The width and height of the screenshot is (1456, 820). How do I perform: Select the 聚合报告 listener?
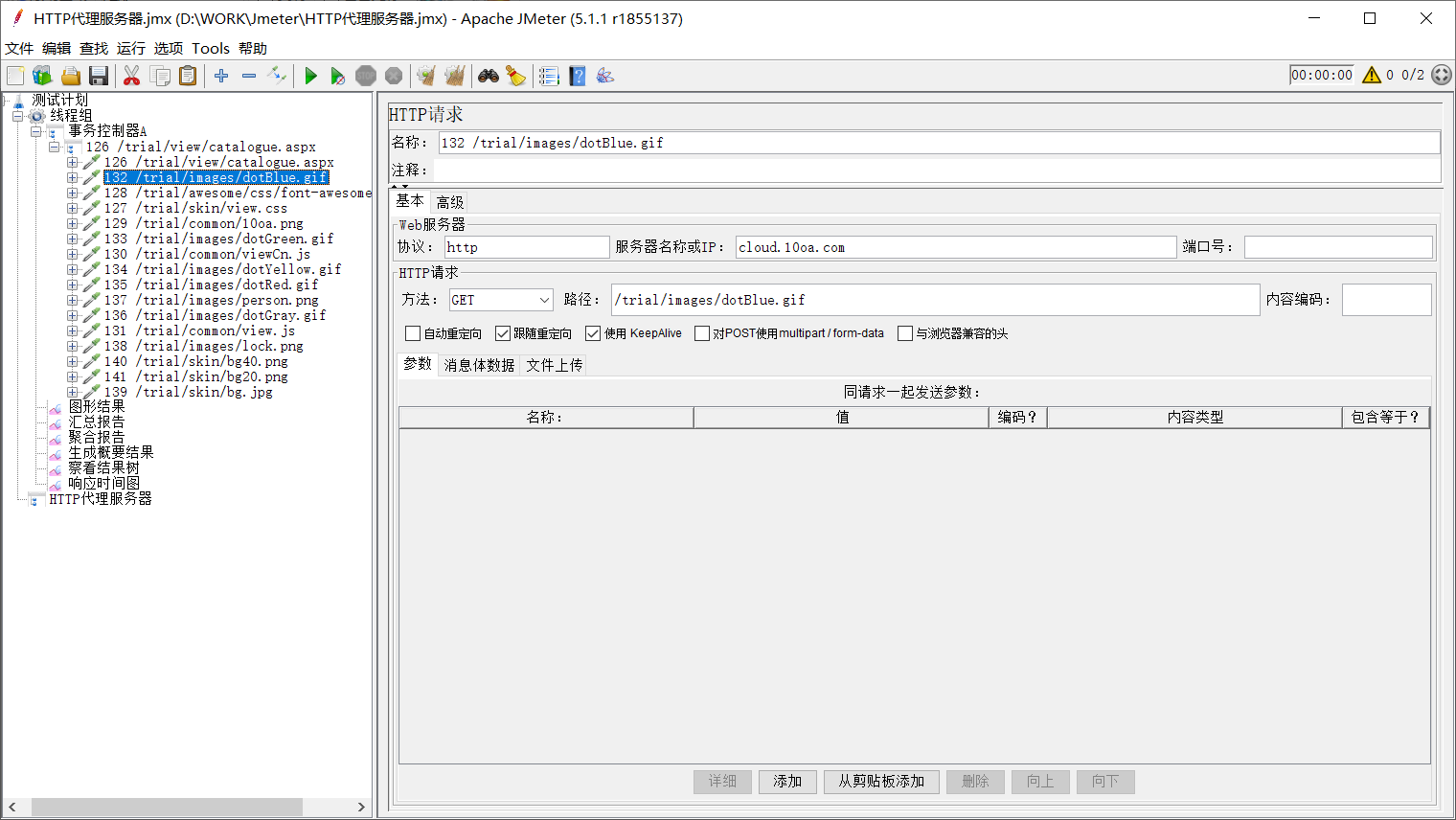pyautogui.click(x=97, y=437)
